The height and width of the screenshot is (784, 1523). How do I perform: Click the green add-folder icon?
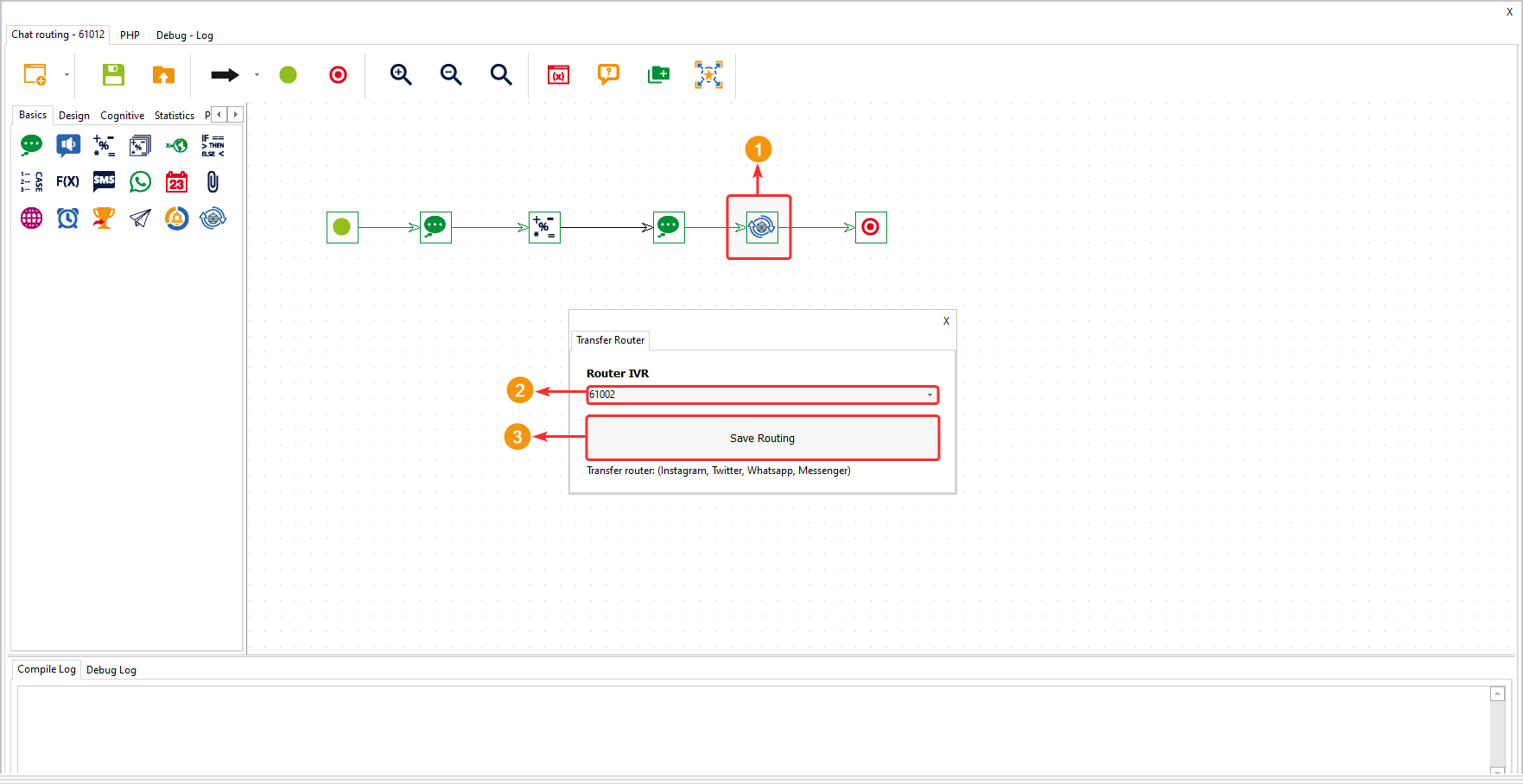pos(659,74)
